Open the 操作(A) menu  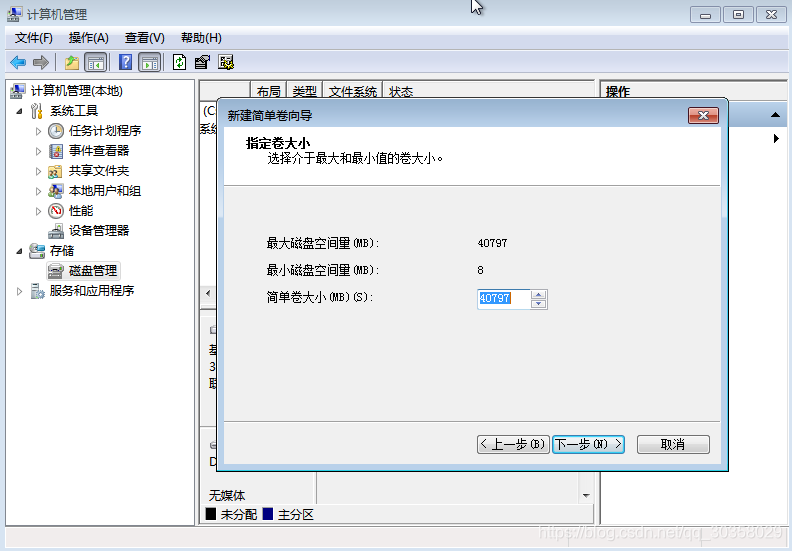point(88,38)
